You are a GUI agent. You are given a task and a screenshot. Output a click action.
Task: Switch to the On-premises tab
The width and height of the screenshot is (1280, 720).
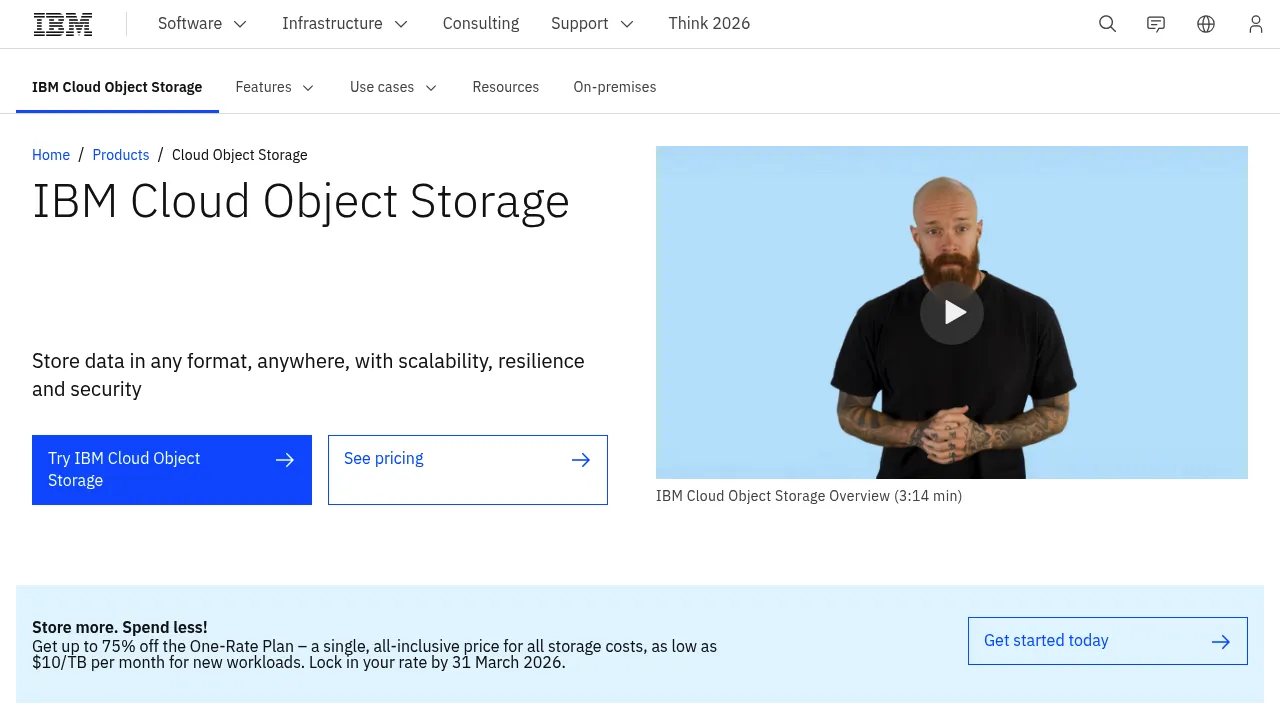(615, 87)
